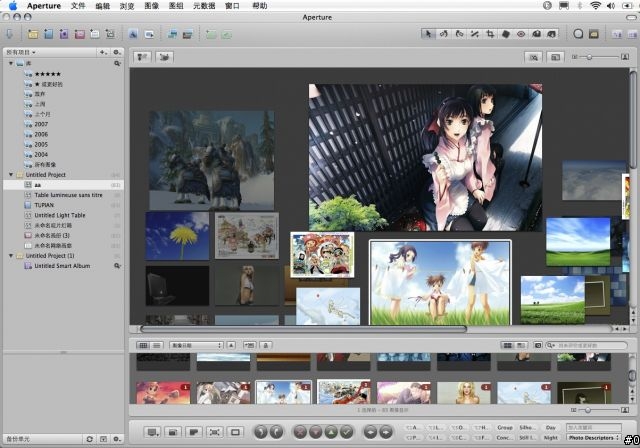Select the Stamp tool
Image resolution: width=640 pixels, height=448 pixels.
(x=551, y=34)
